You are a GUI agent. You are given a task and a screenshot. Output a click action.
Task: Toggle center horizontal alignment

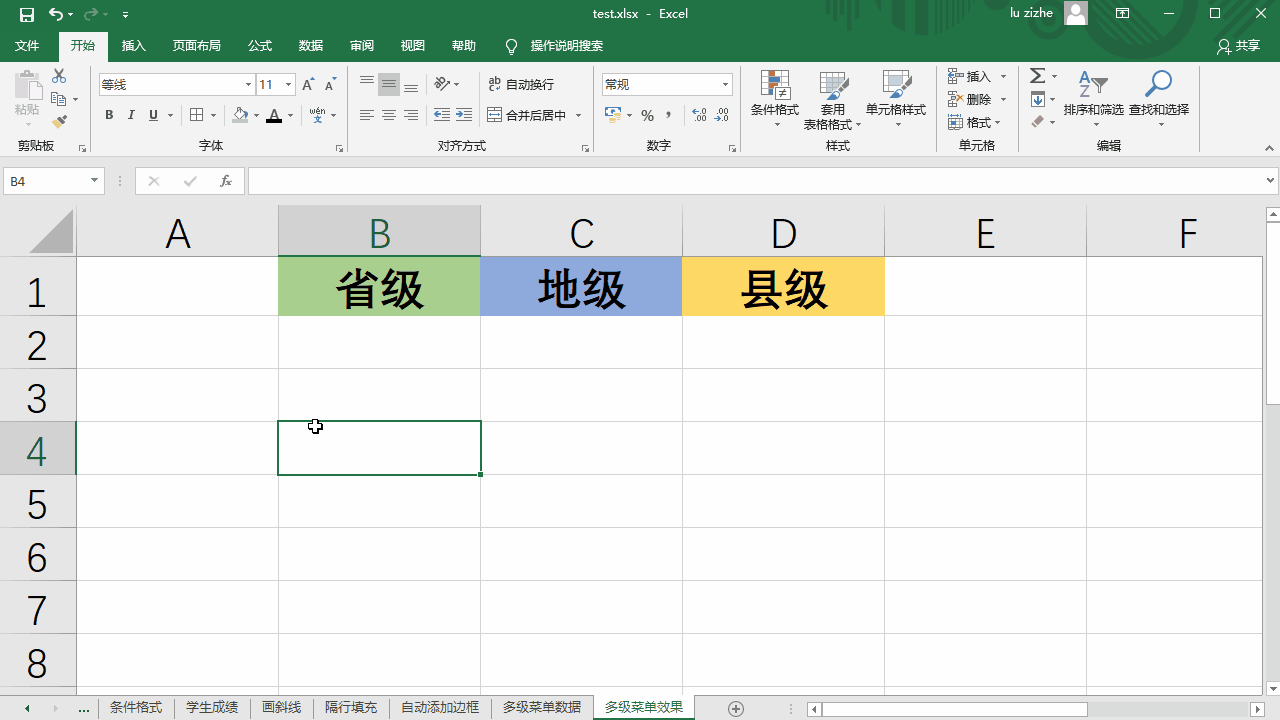389,115
